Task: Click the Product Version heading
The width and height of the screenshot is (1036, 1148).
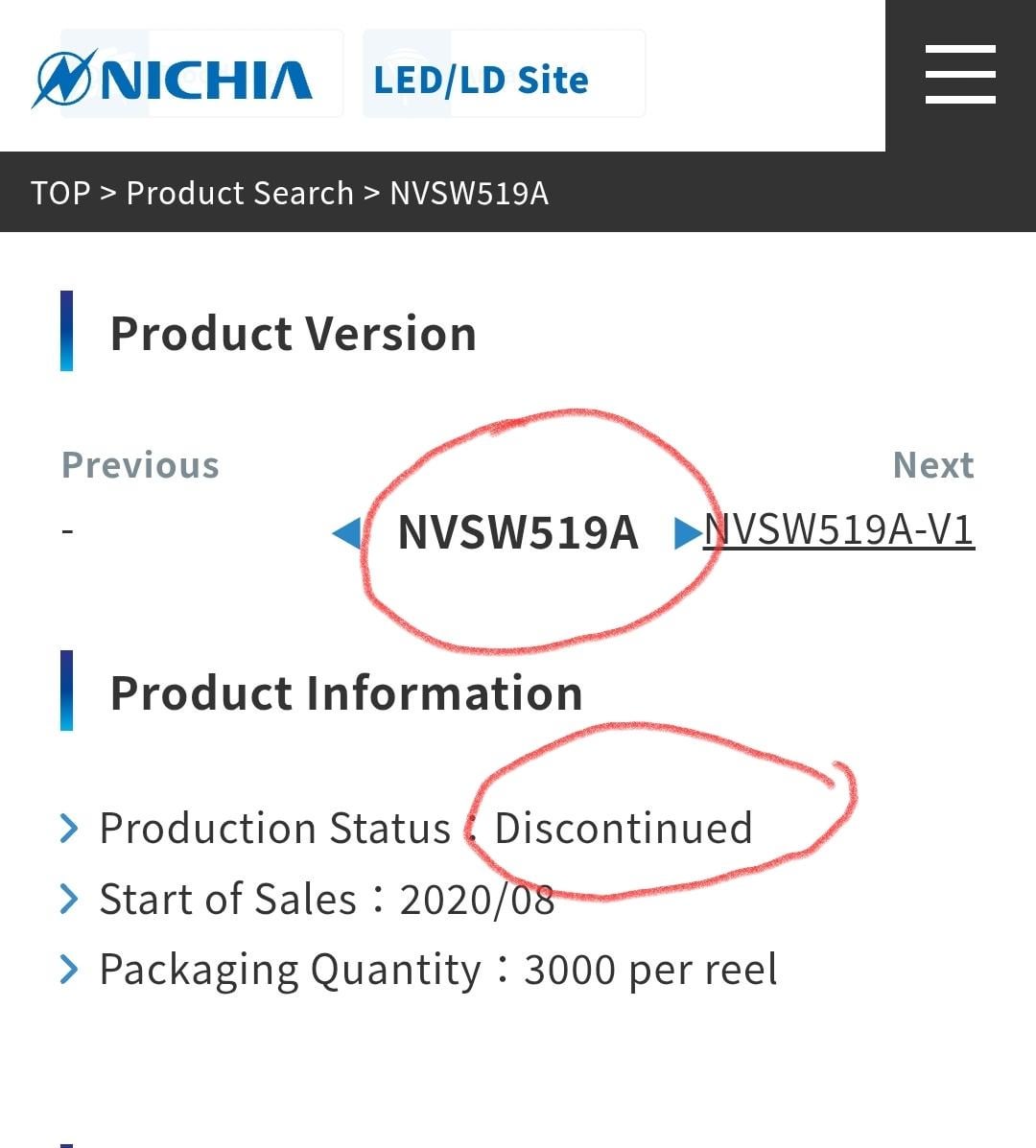Action: [x=293, y=334]
